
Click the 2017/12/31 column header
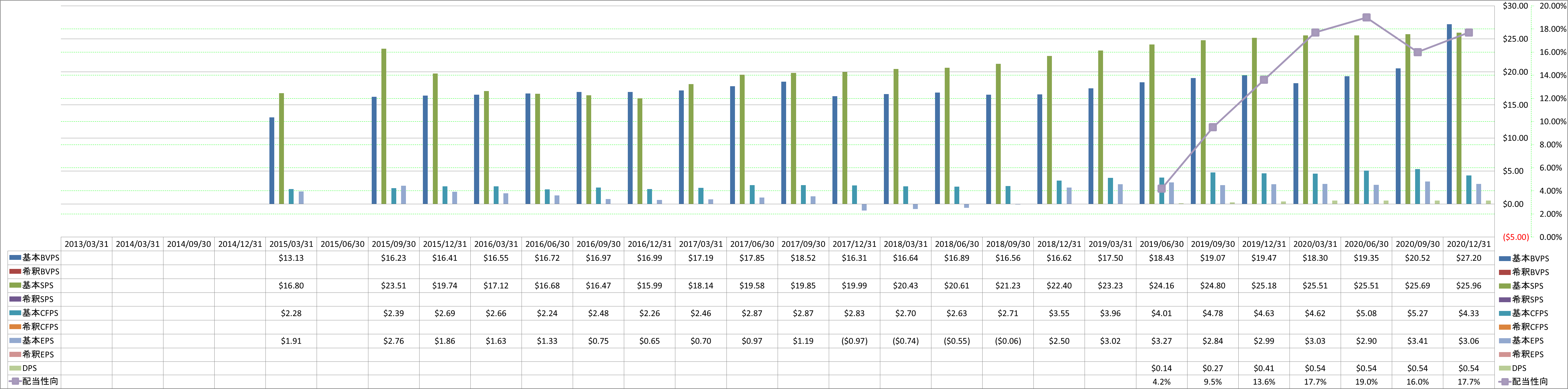[x=854, y=244]
